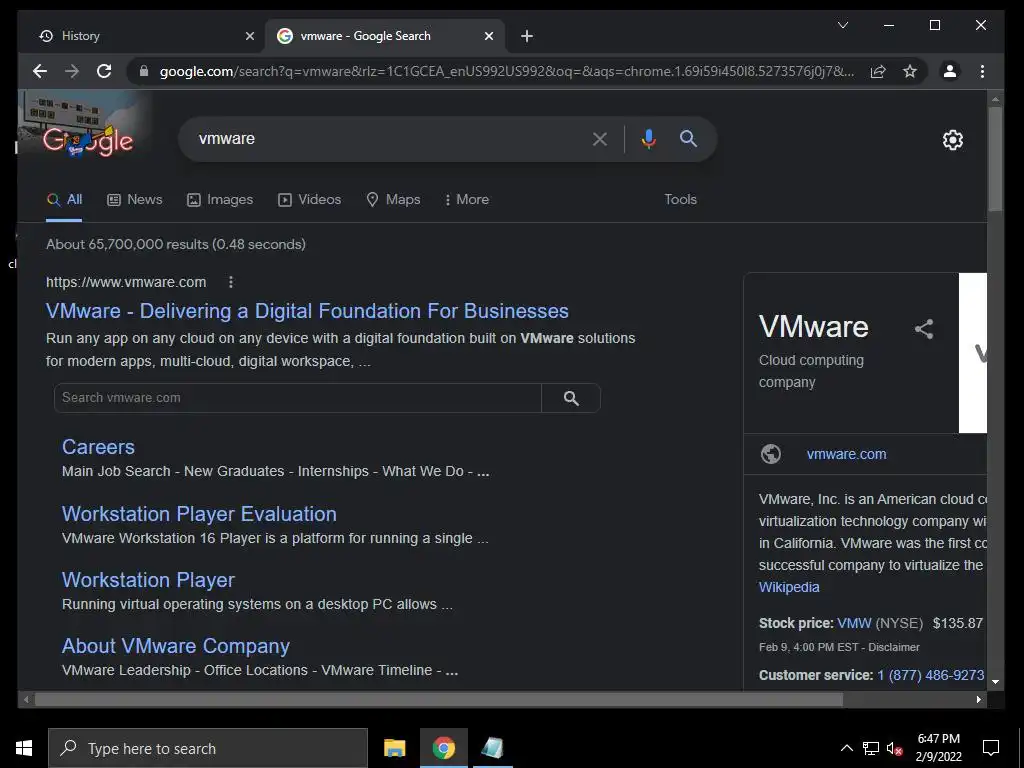Open the notepad-like app in taskbar

click(492, 748)
